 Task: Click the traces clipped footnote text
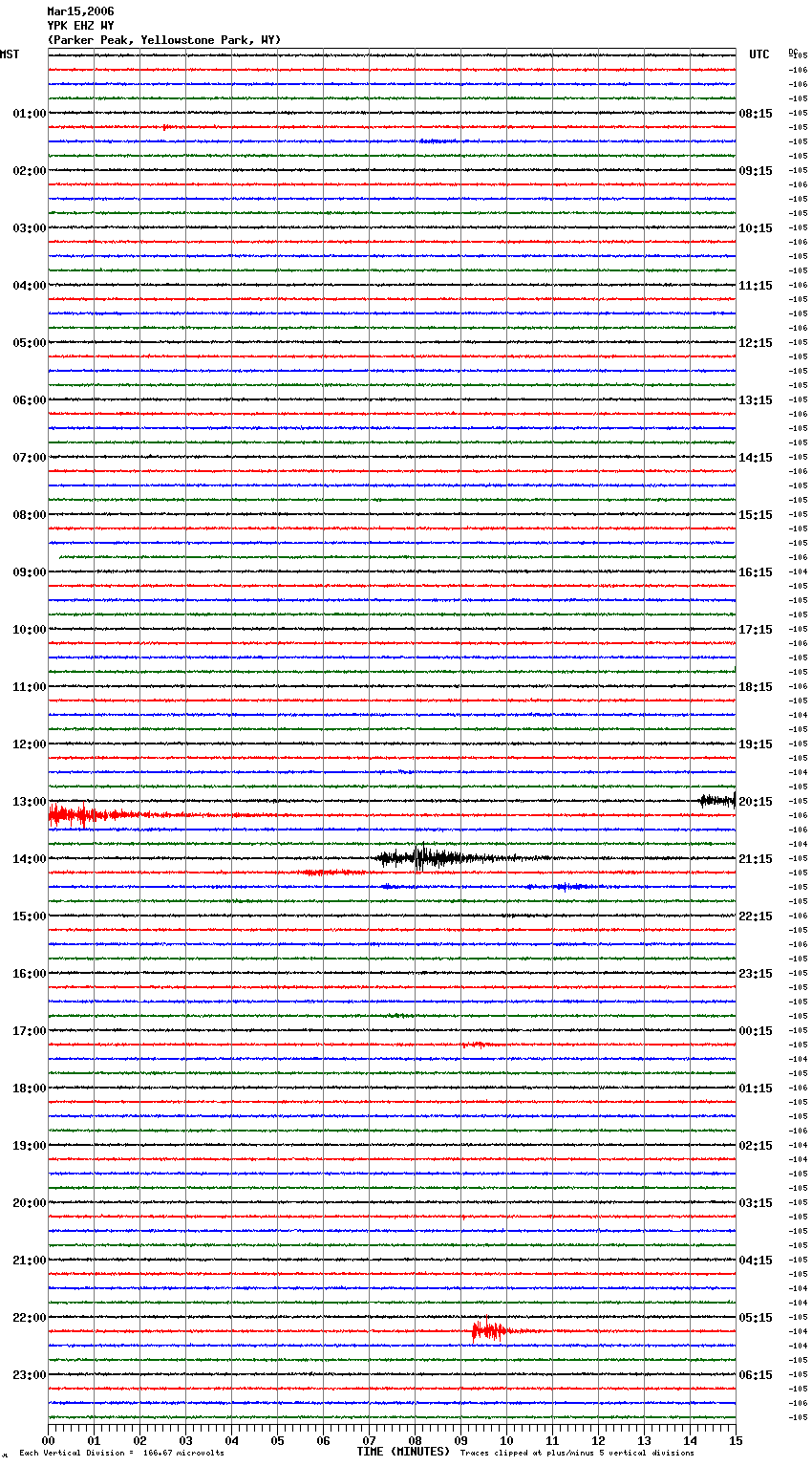pos(577,1454)
